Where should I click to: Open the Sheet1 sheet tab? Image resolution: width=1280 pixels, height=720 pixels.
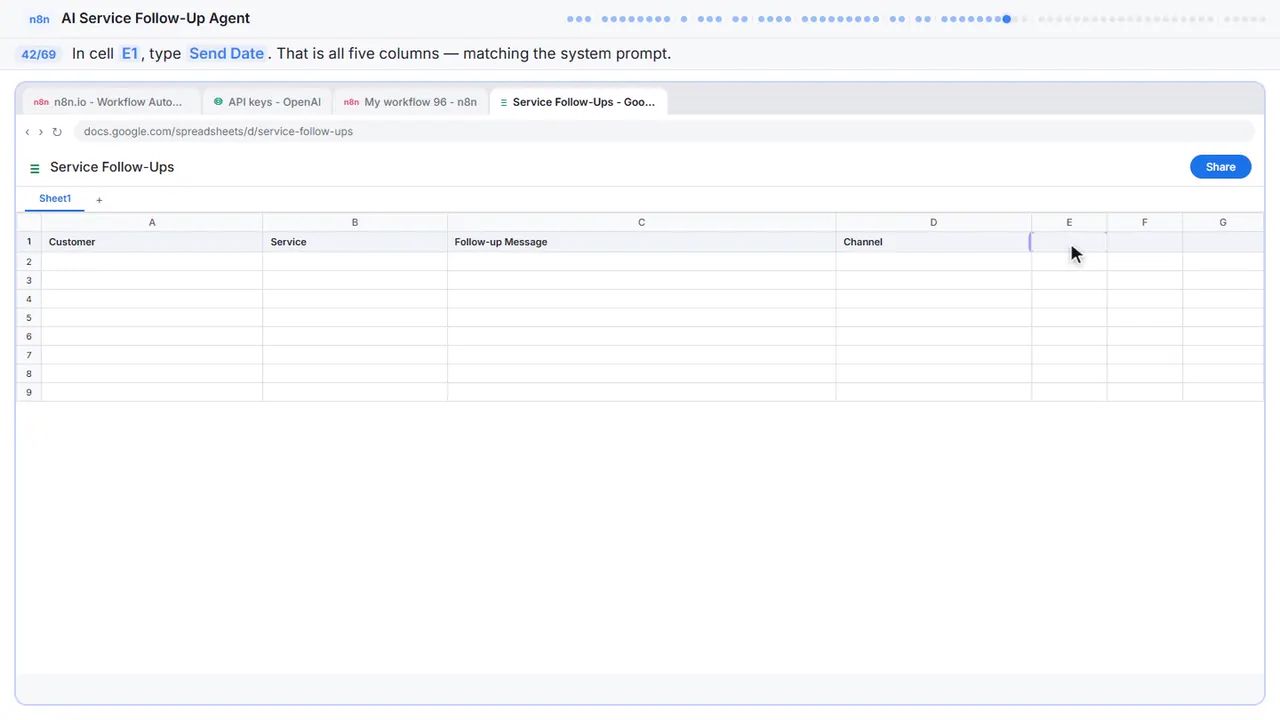pos(55,199)
